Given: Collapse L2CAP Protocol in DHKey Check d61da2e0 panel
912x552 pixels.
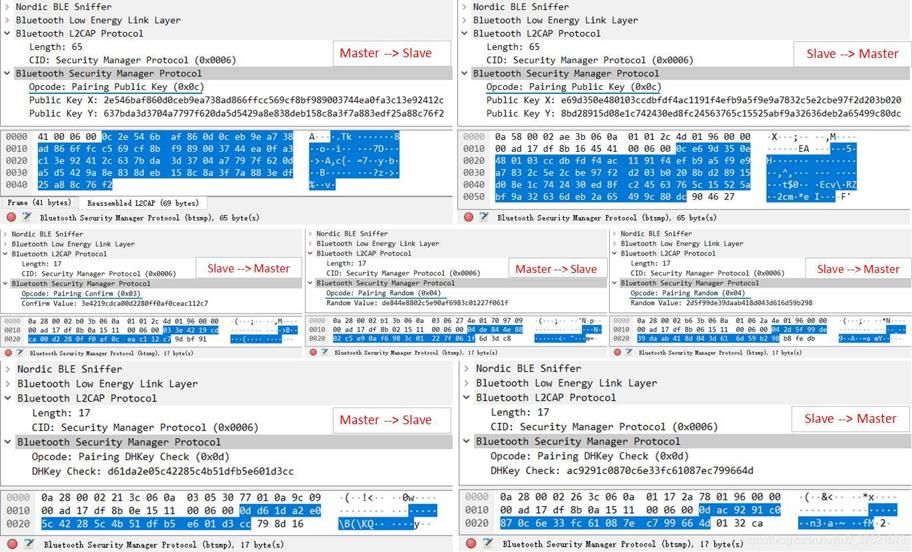Looking at the screenshot, I should tap(8, 398).
